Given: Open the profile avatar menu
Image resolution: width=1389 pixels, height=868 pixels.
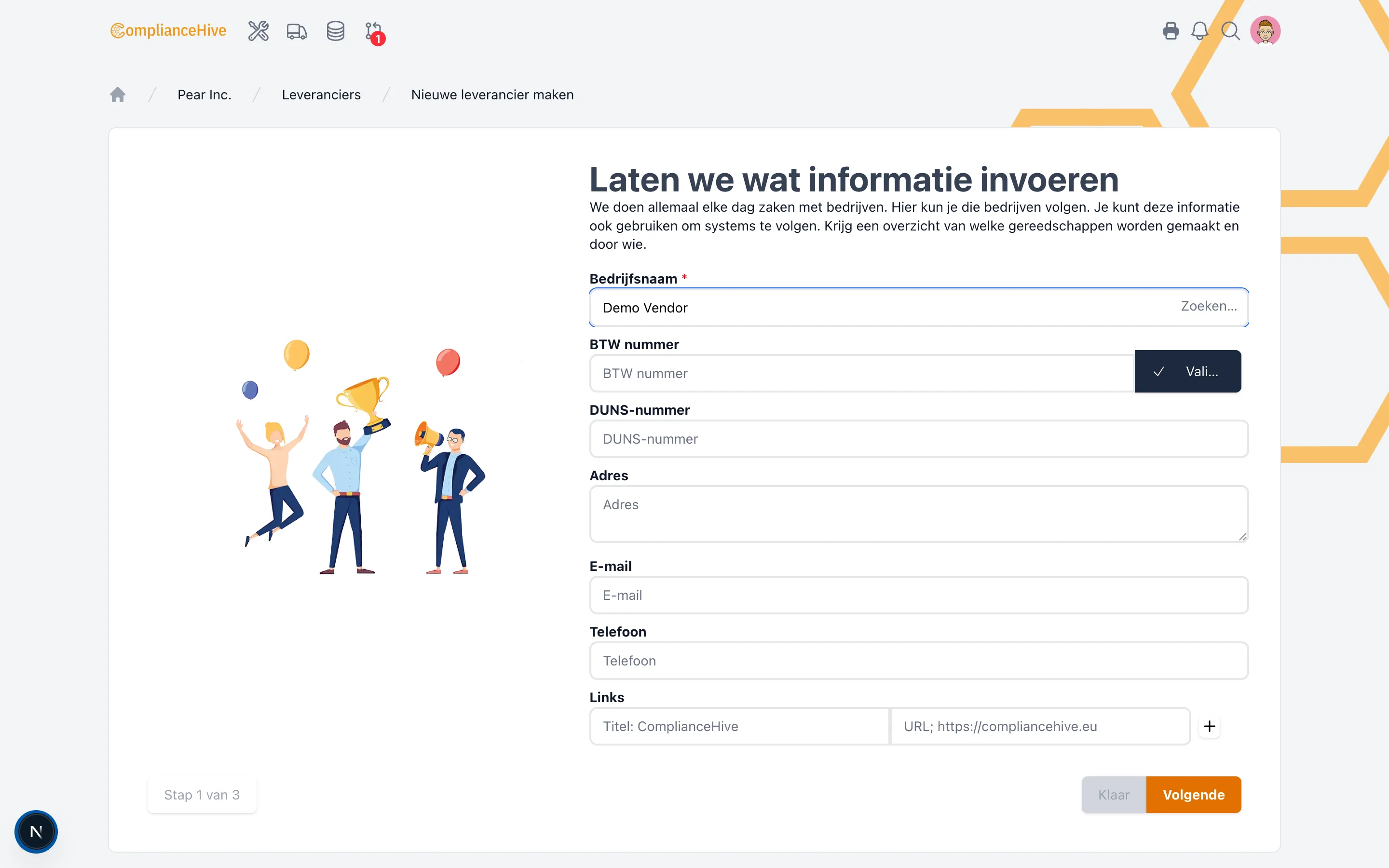Looking at the screenshot, I should (1265, 30).
